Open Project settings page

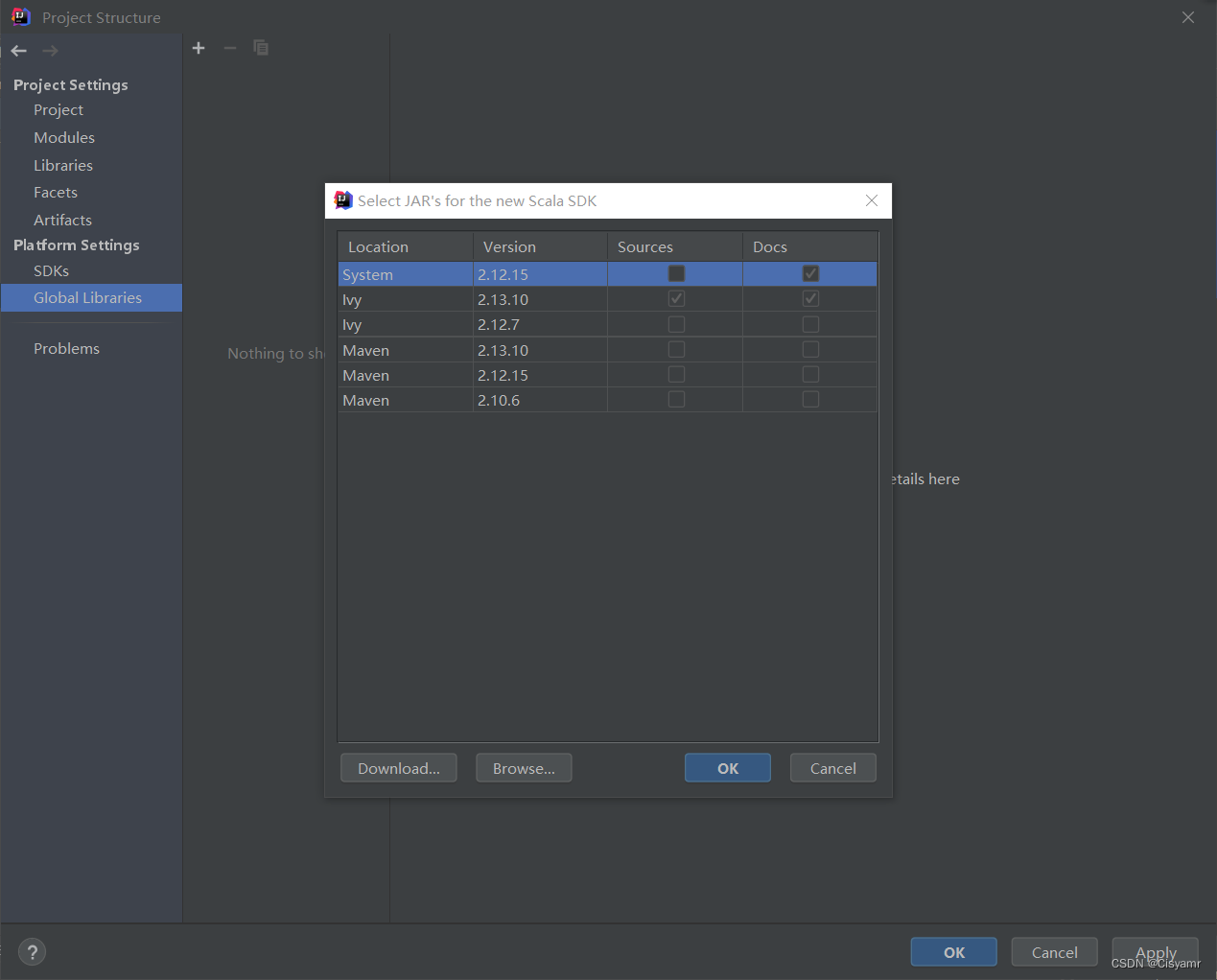(59, 110)
